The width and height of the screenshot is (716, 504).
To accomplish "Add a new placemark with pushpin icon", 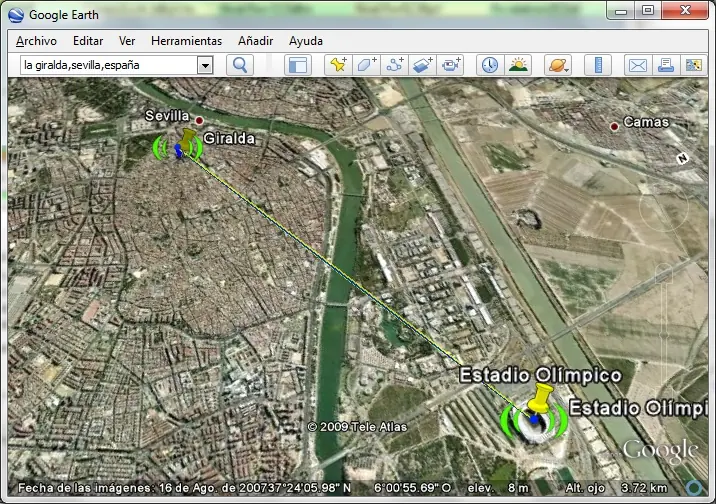I will coord(338,65).
